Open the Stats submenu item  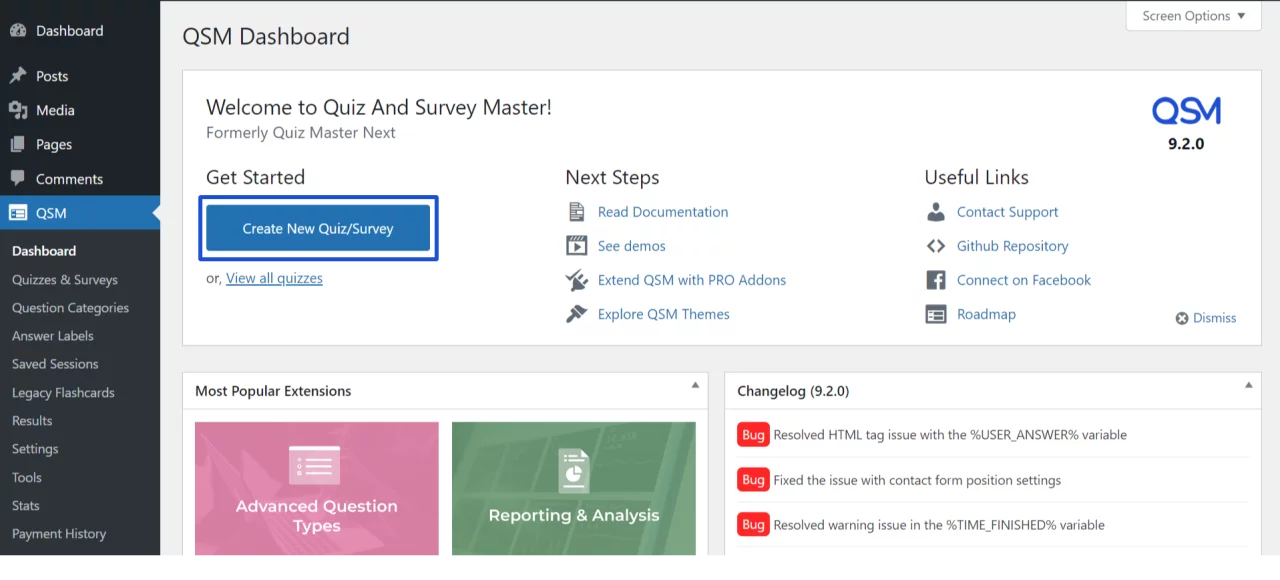coord(26,505)
